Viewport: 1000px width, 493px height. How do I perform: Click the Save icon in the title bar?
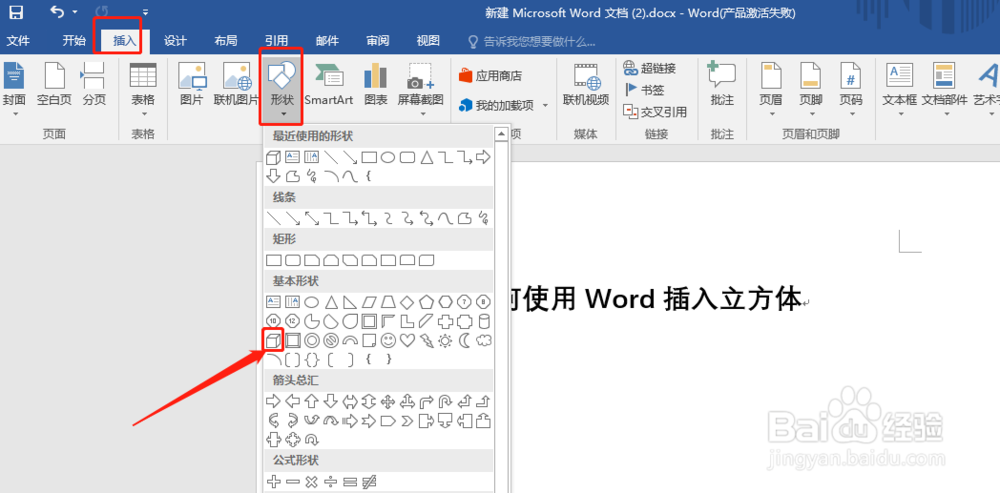[x=15, y=11]
